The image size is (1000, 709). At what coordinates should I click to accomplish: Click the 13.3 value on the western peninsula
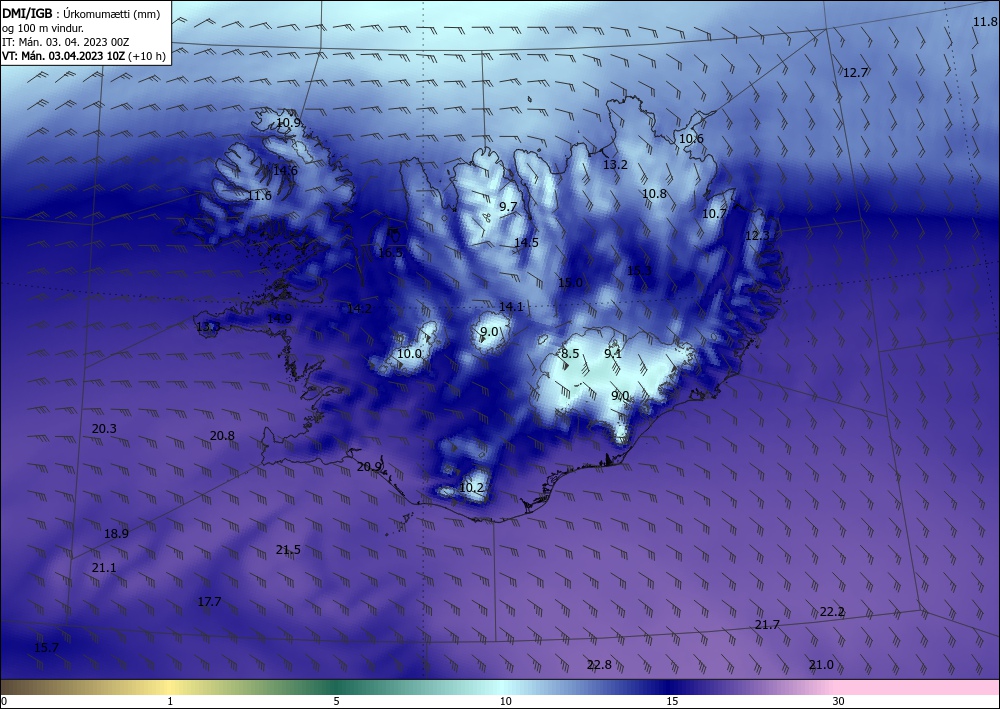209,326
